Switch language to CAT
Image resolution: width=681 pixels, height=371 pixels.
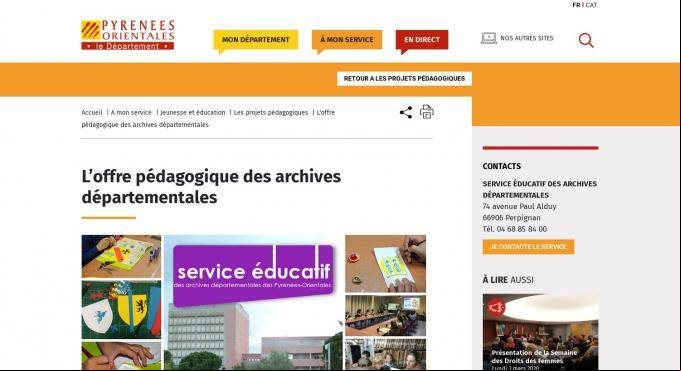coord(591,5)
